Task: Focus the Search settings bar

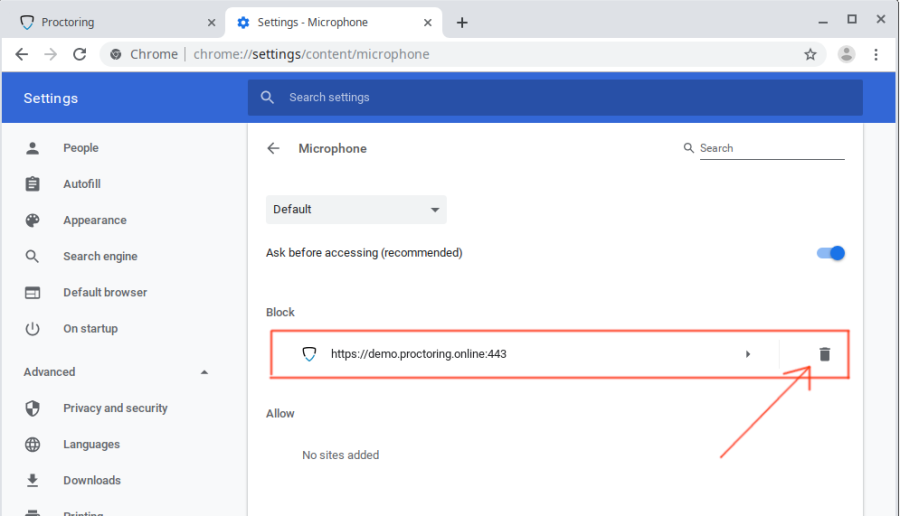Action: (x=555, y=98)
